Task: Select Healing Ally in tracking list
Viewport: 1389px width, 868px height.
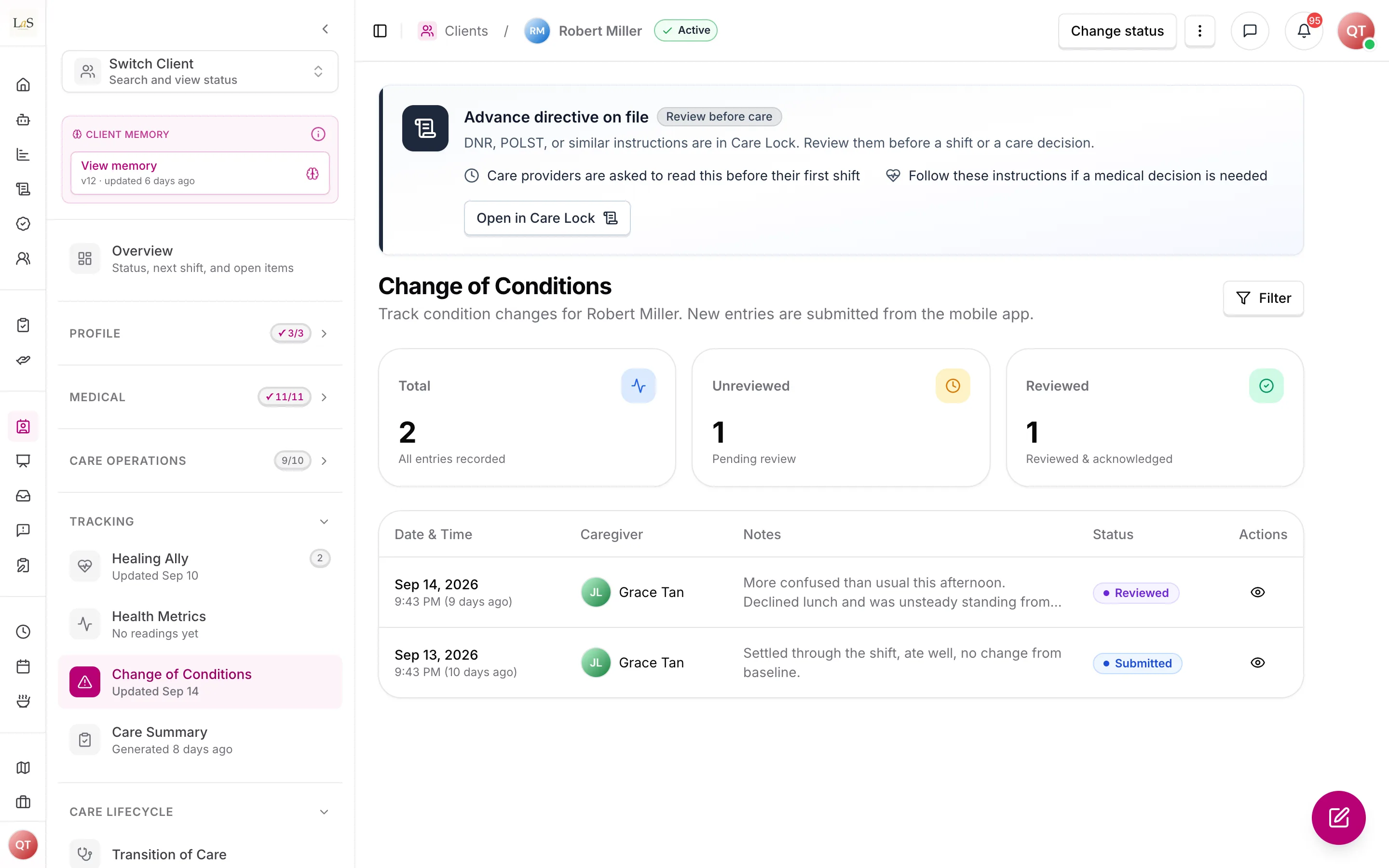Action: [x=200, y=567]
